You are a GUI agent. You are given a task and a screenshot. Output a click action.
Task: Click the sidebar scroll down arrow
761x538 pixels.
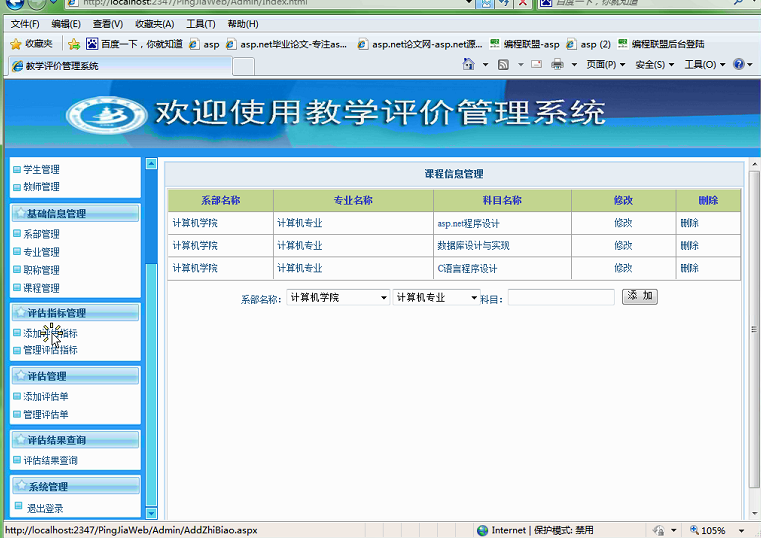tap(151, 513)
